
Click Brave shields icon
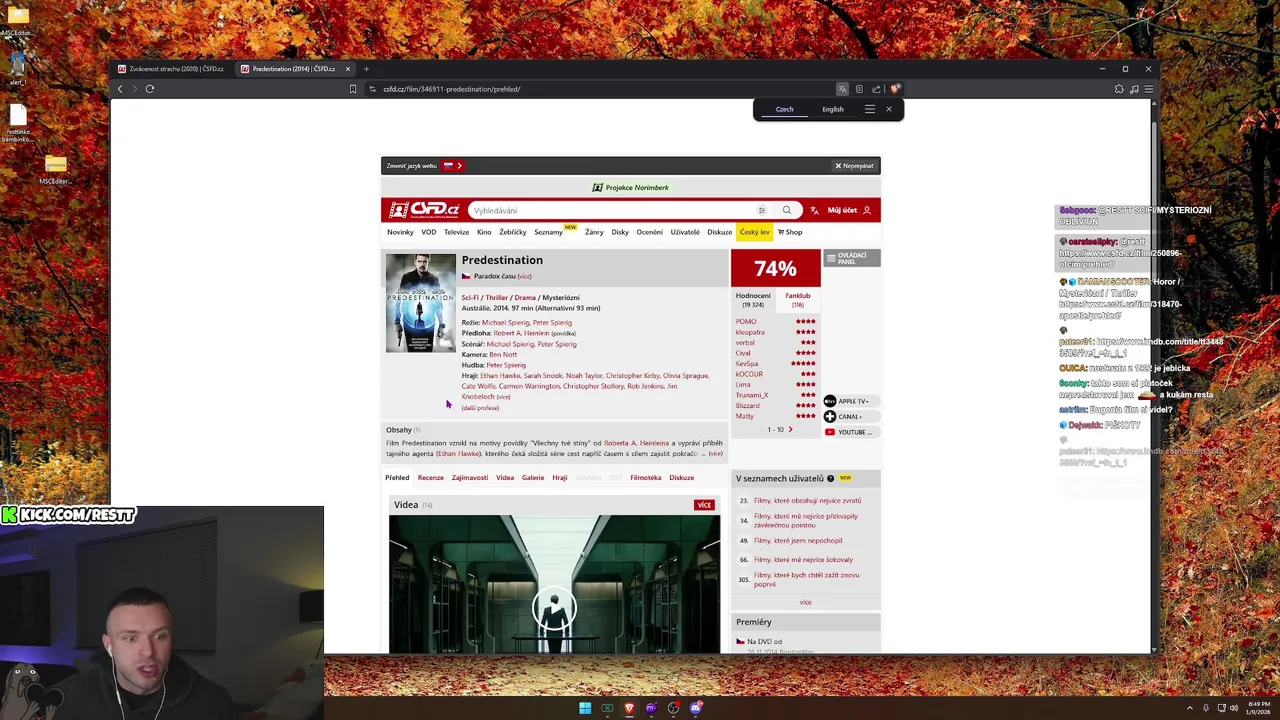[895, 89]
